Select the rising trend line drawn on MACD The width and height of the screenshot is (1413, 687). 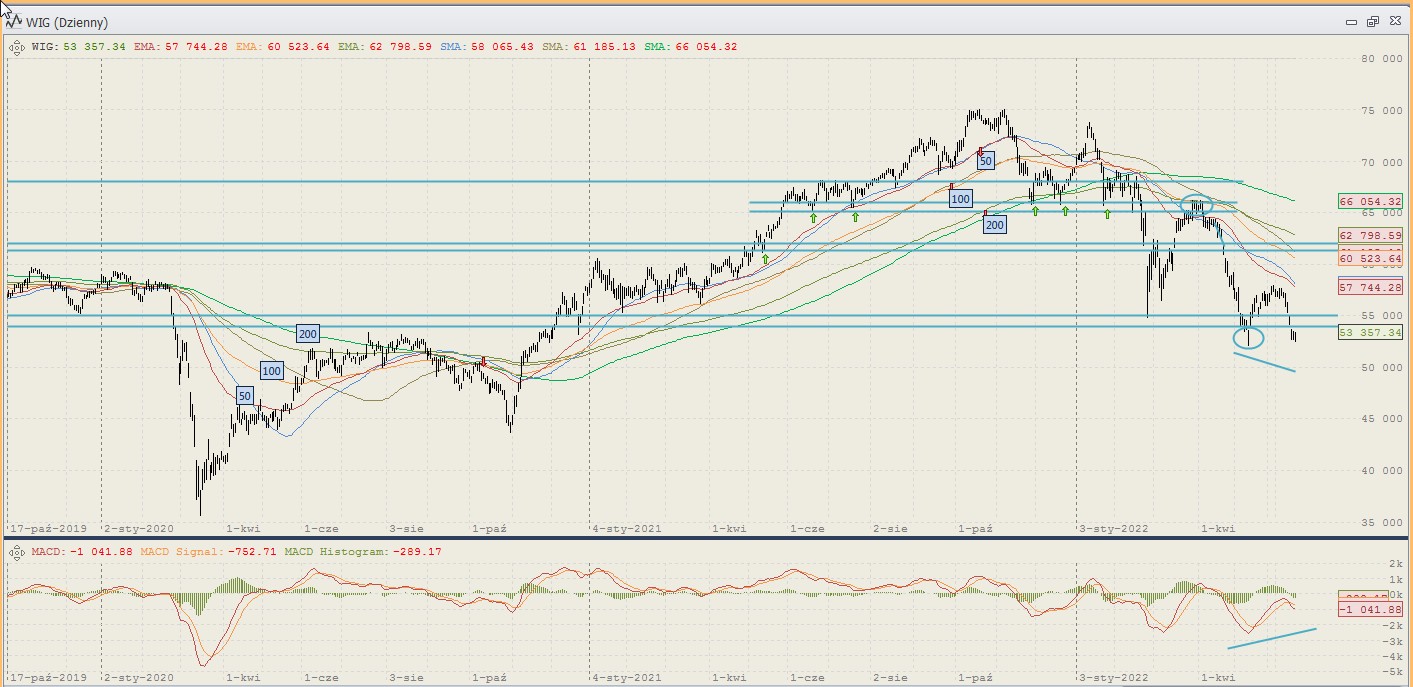click(1272, 639)
